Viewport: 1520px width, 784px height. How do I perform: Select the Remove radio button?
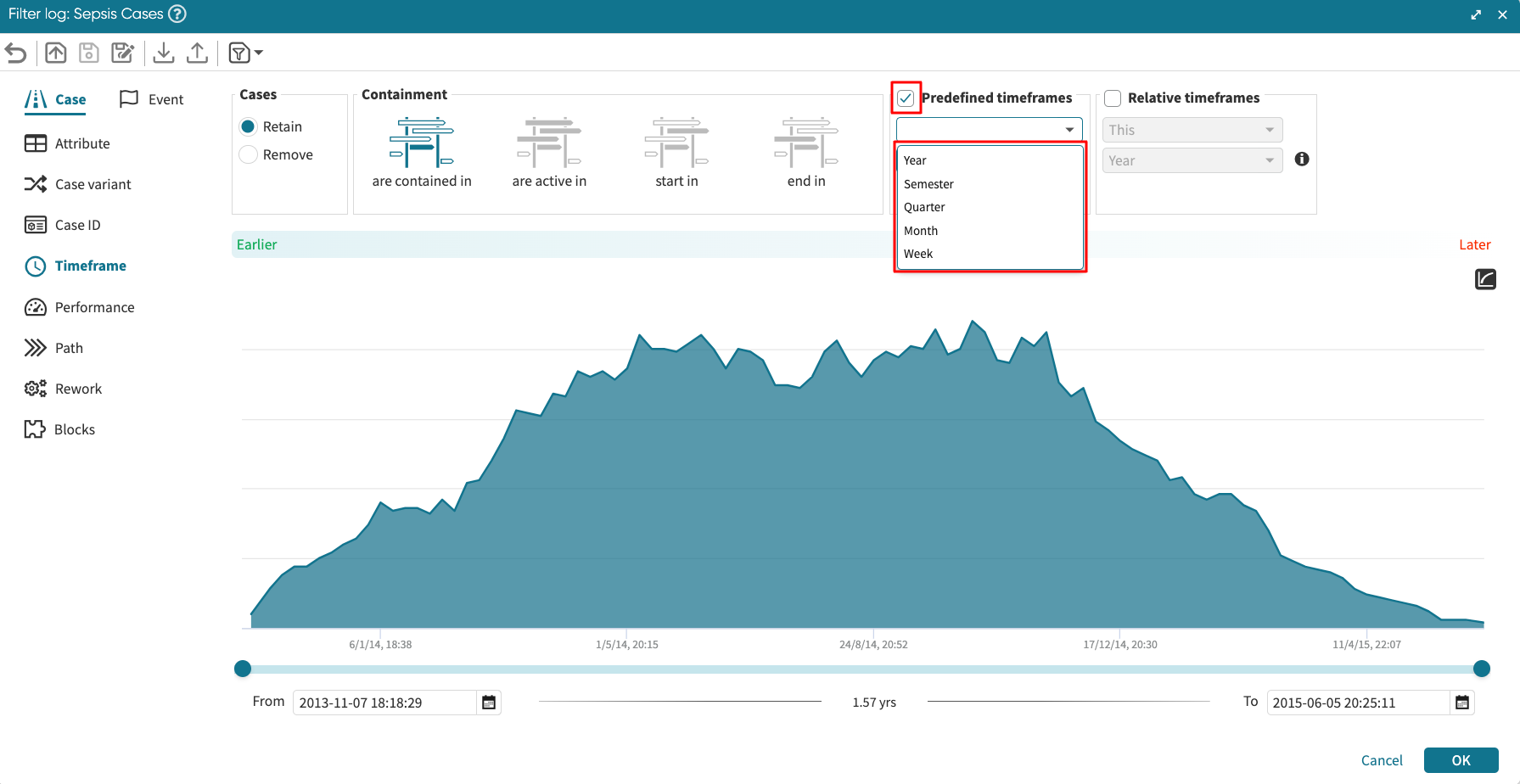click(x=249, y=154)
